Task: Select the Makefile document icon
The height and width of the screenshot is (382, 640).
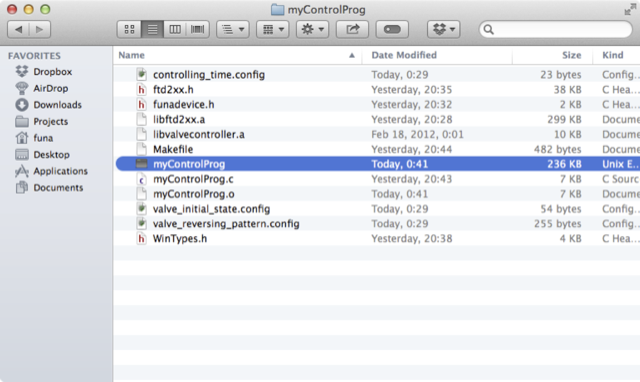Action: (x=142, y=149)
